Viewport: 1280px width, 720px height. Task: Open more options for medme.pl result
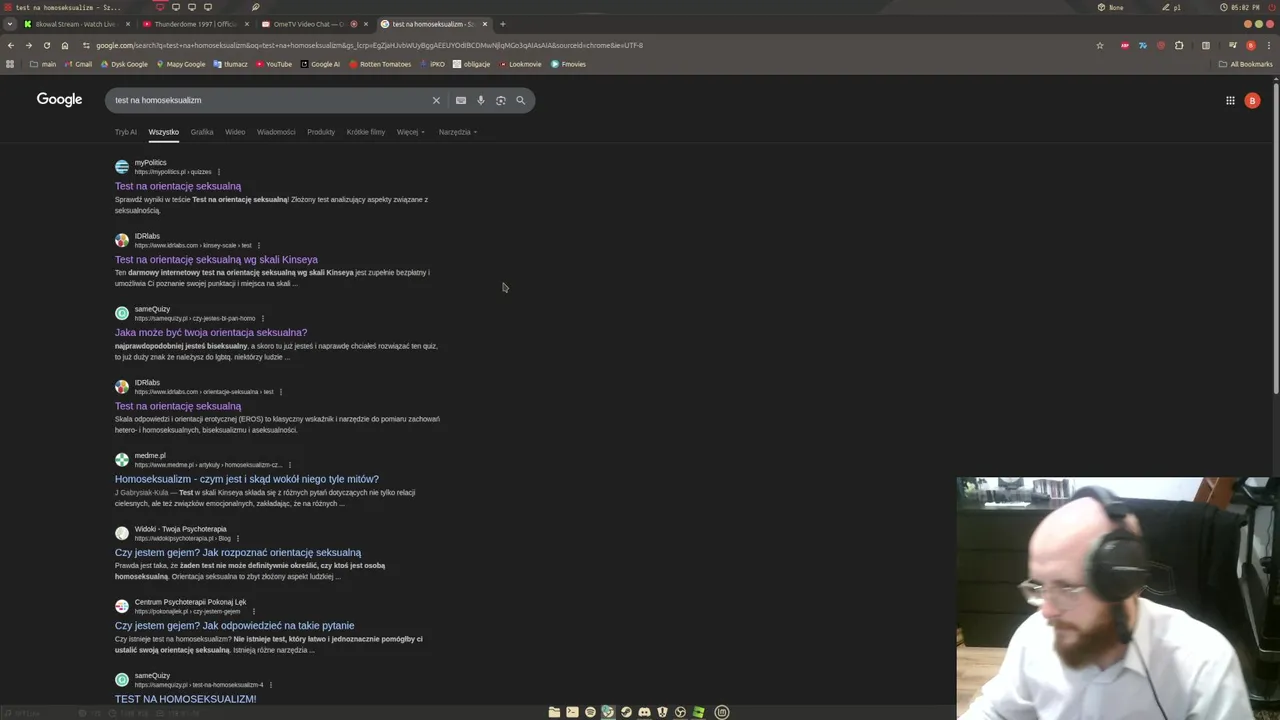coord(289,465)
